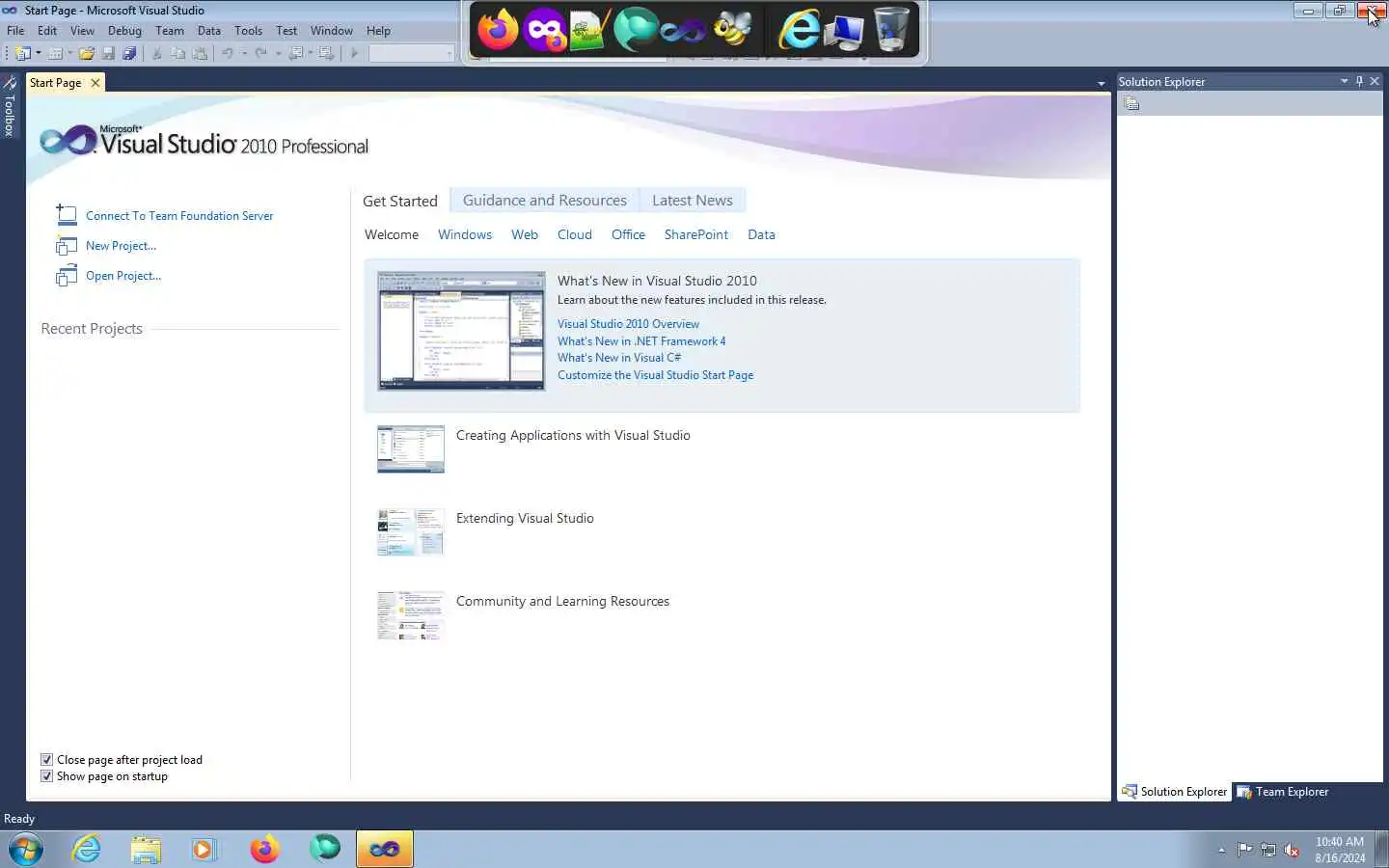
Task: Click the Save All toolbar icon
Action: point(129,54)
